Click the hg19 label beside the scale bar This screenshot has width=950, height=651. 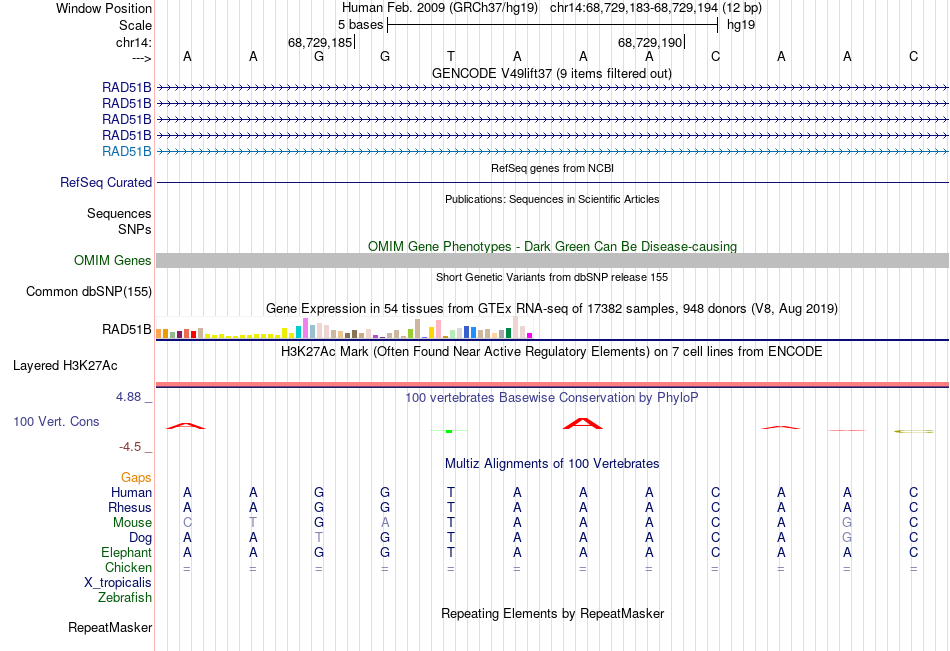pyautogui.click(x=740, y=25)
